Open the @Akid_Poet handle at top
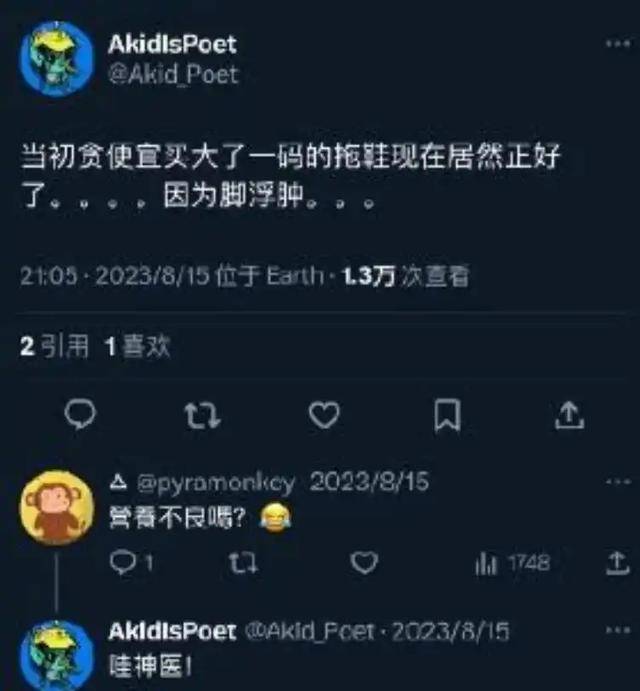The width and height of the screenshot is (640, 691). click(x=174, y=74)
